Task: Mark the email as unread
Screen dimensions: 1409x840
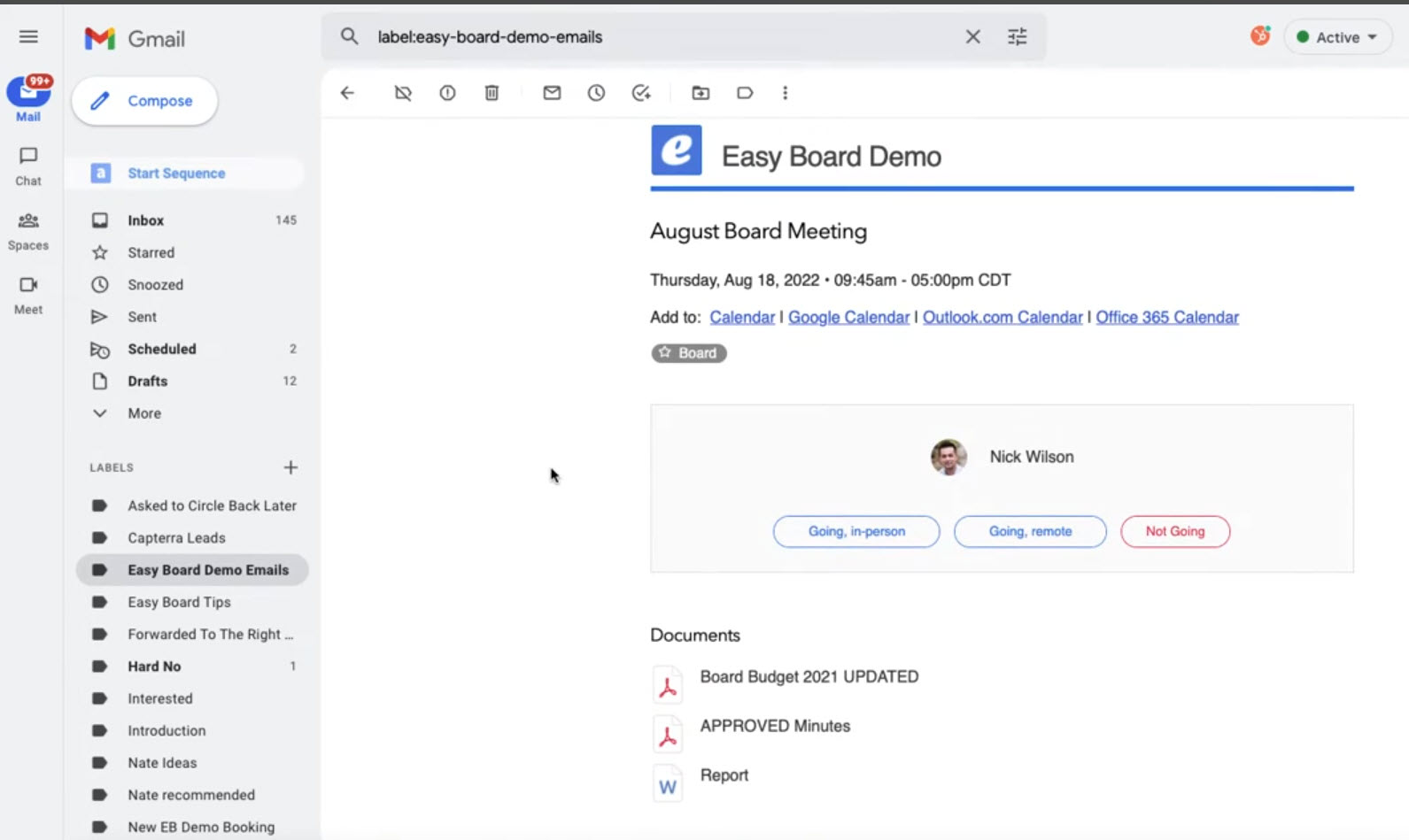Action: point(552,93)
